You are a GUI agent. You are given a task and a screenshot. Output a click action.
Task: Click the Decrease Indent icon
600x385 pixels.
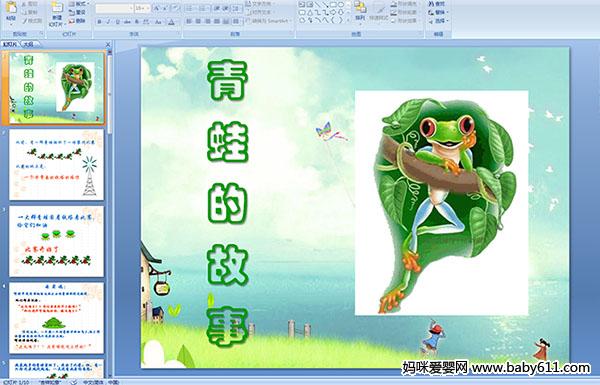217,8
